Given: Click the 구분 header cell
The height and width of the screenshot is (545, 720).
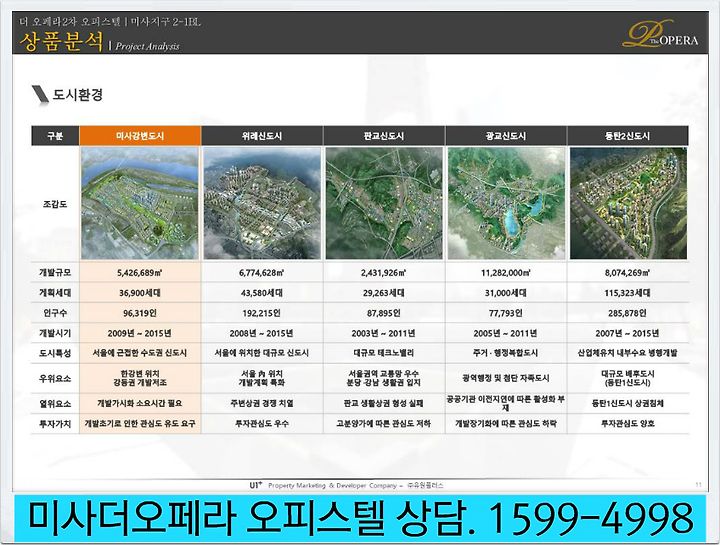Looking at the screenshot, I should pos(55,136).
